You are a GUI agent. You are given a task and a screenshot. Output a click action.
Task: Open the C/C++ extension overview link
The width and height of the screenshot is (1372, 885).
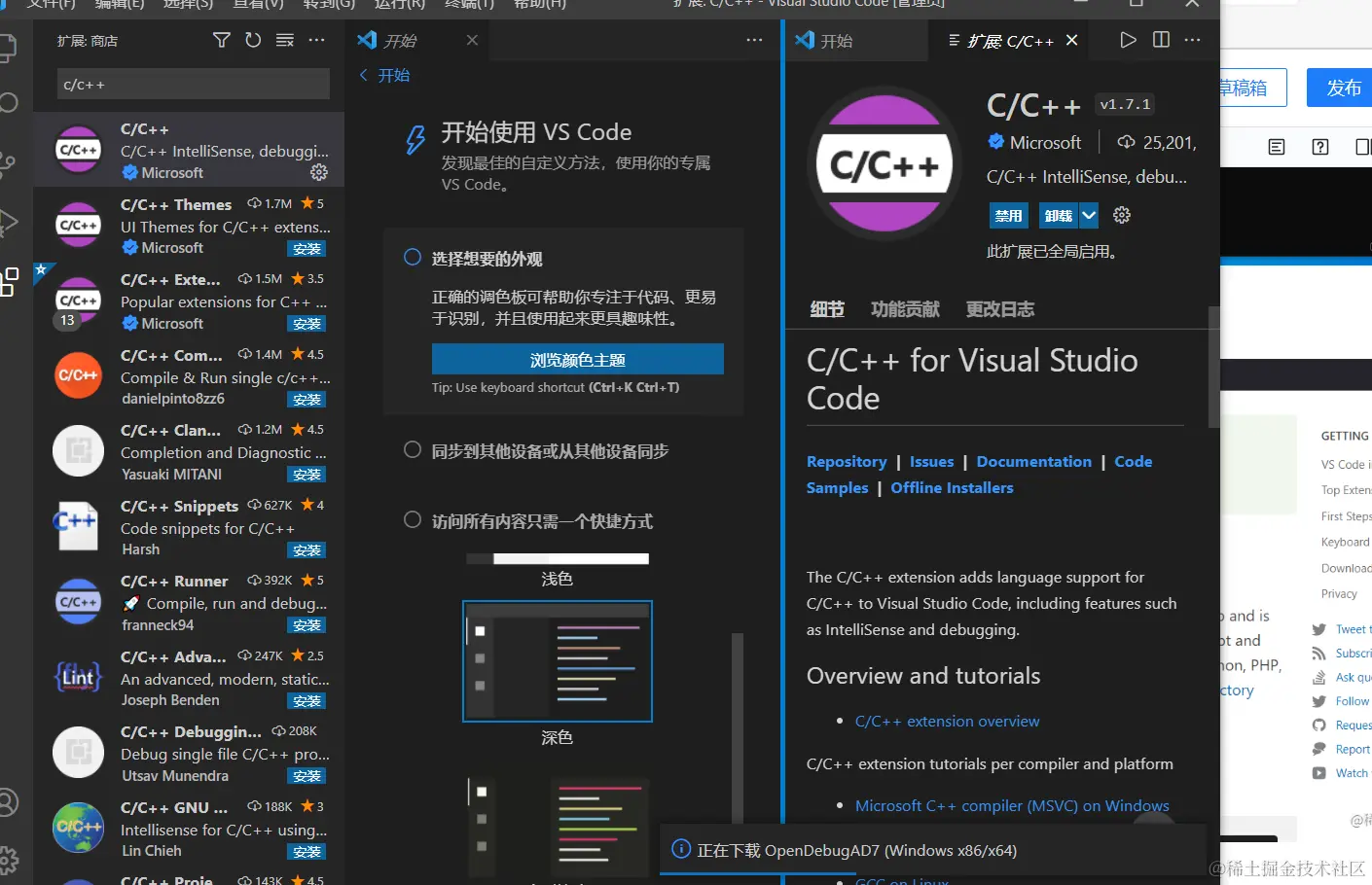[x=947, y=721]
